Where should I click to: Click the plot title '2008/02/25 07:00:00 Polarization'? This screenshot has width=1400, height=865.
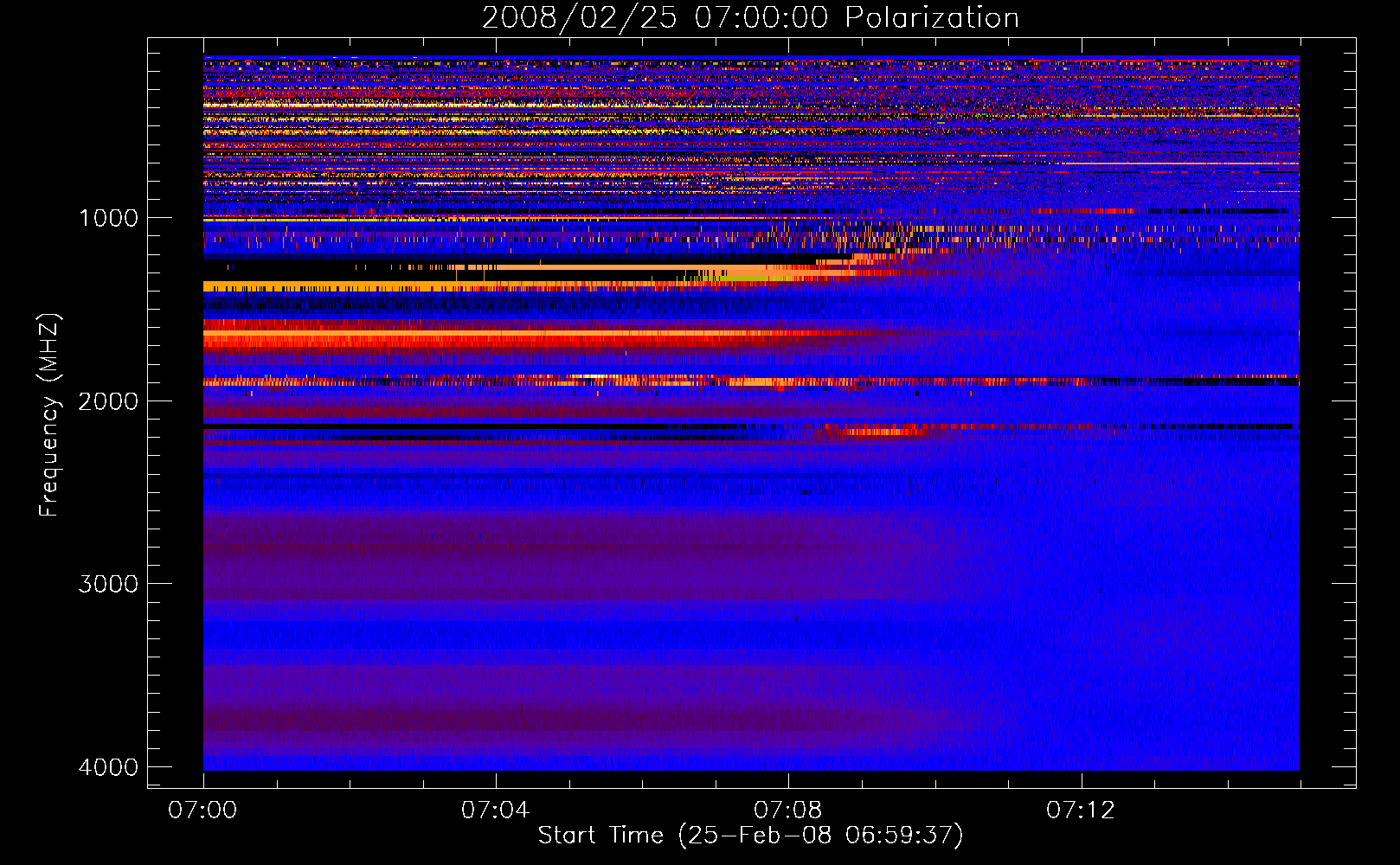point(750,17)
